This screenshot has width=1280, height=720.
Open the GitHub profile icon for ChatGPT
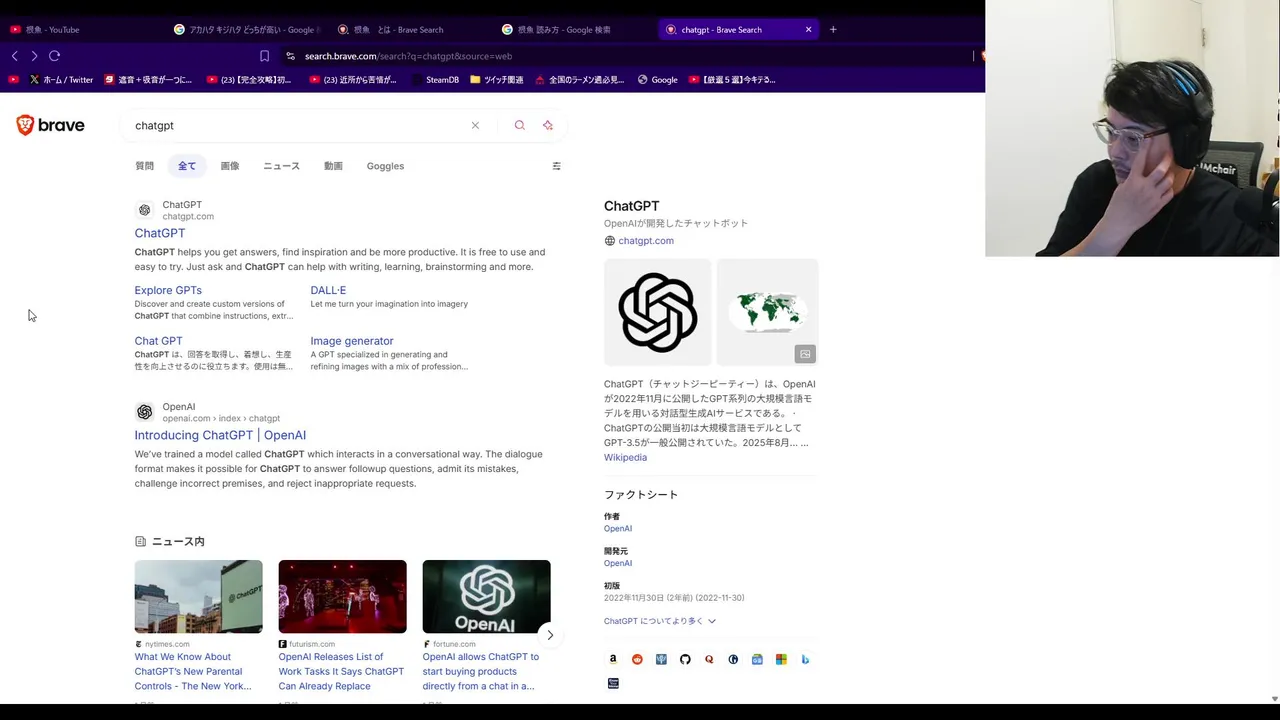coord(685,659)
